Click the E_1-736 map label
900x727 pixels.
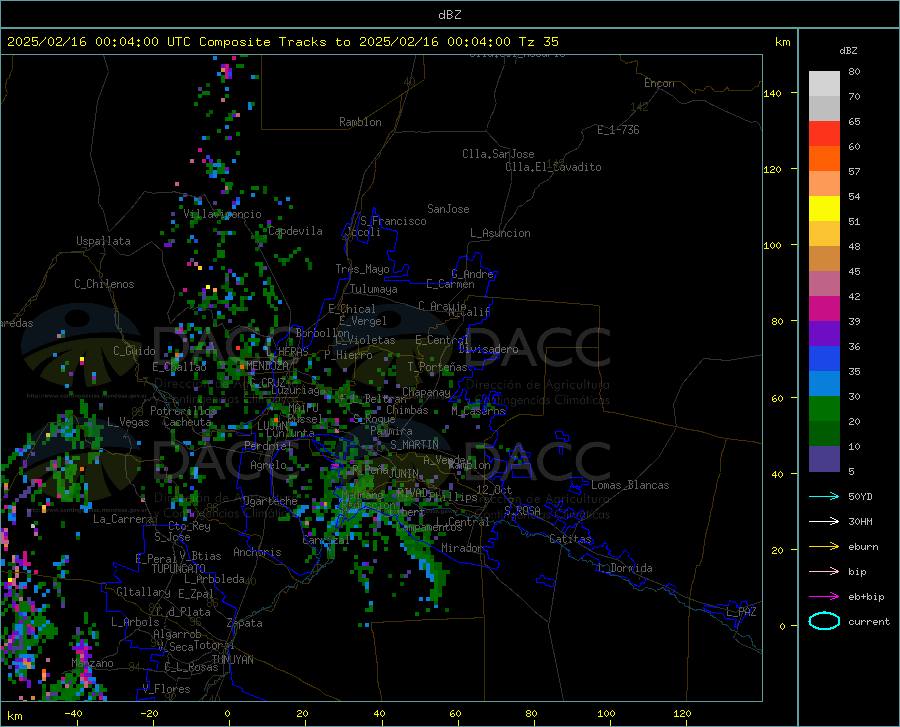pyautogui.click(x=618, y=130)
